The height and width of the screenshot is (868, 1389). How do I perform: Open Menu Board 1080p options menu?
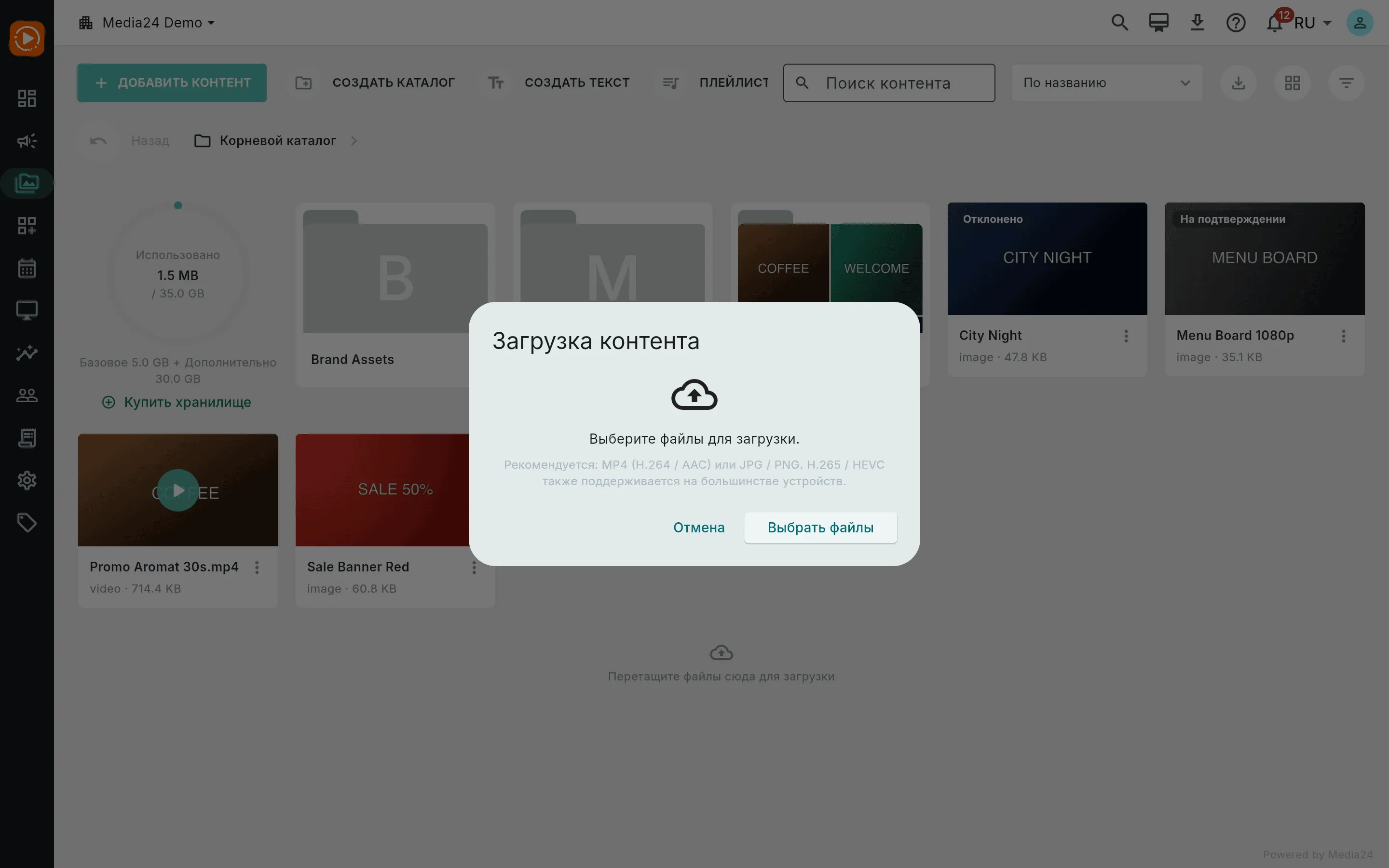tap(1344, 337)
